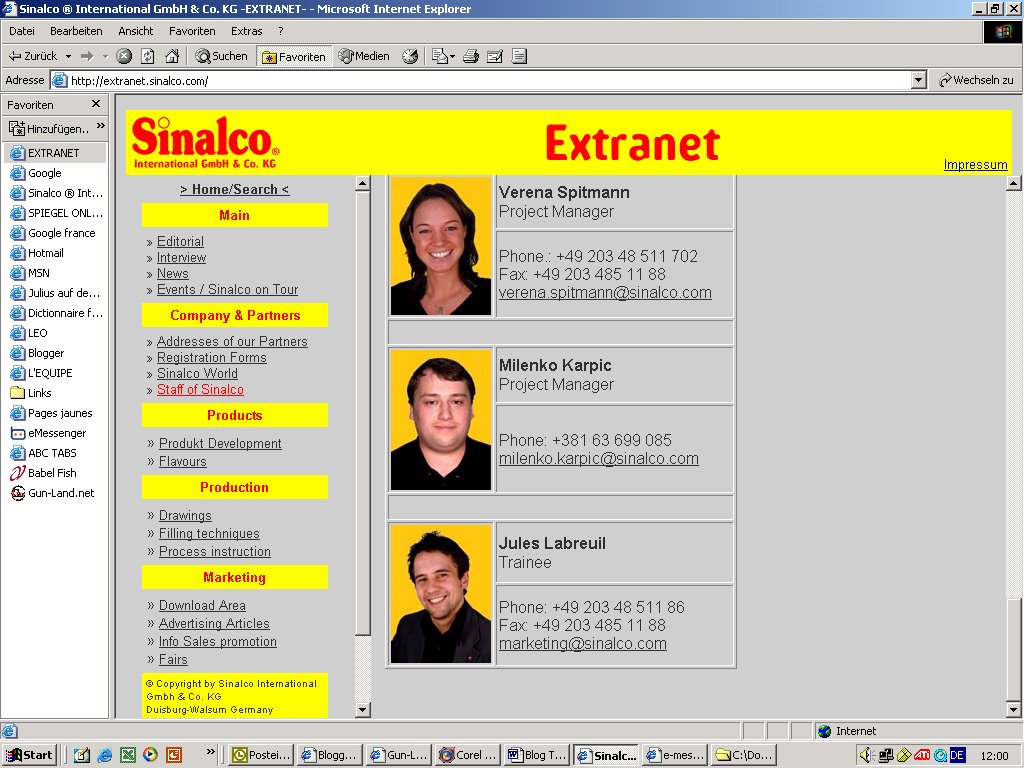
Task: Click the History toolbar icon
Action: (409, 56)
